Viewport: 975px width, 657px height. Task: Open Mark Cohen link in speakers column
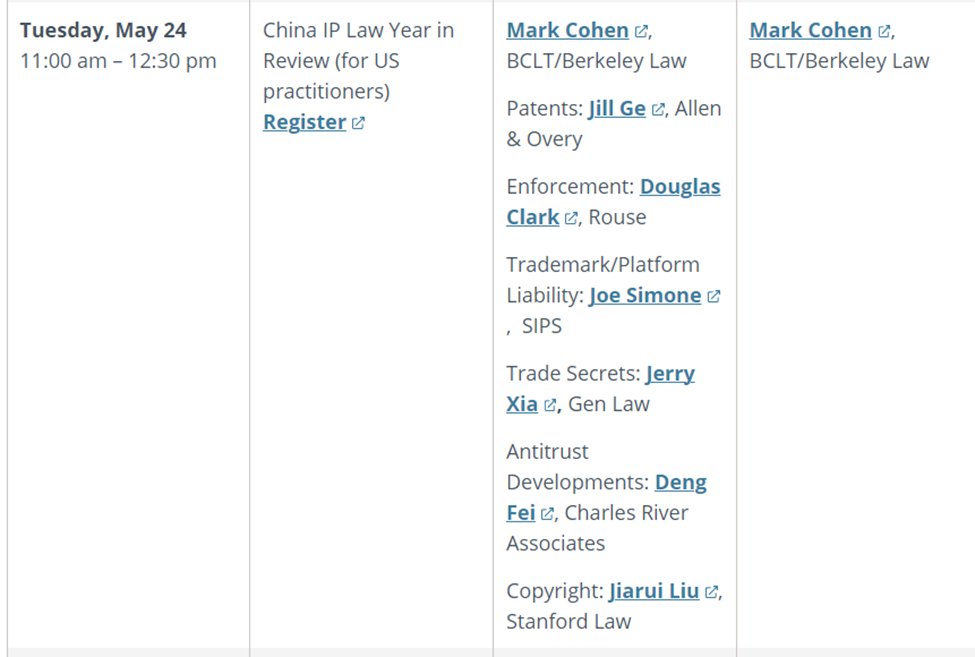pyautogui.click(x=567, y=31)
